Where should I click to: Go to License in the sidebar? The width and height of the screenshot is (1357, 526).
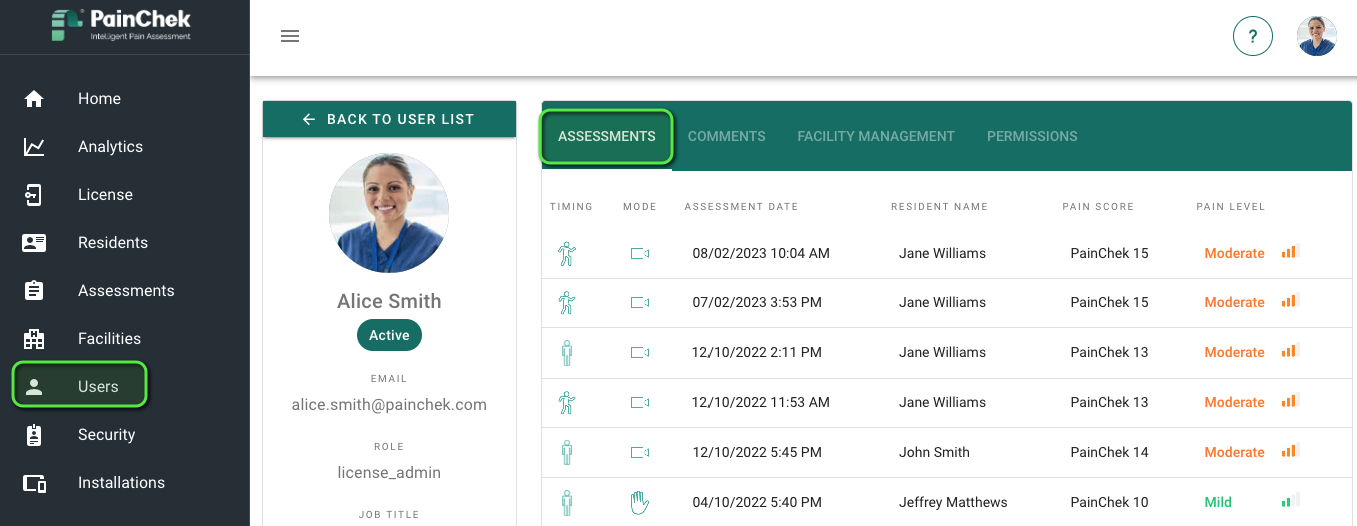(105, 195)
